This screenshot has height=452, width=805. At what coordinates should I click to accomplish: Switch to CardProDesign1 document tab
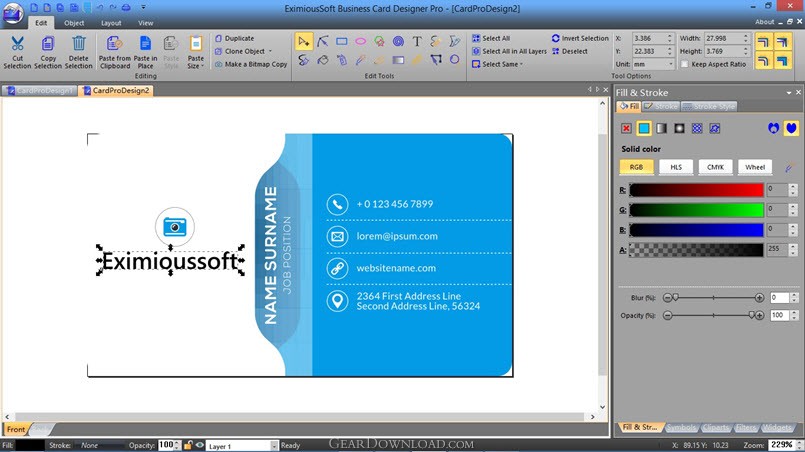(40, 90)
